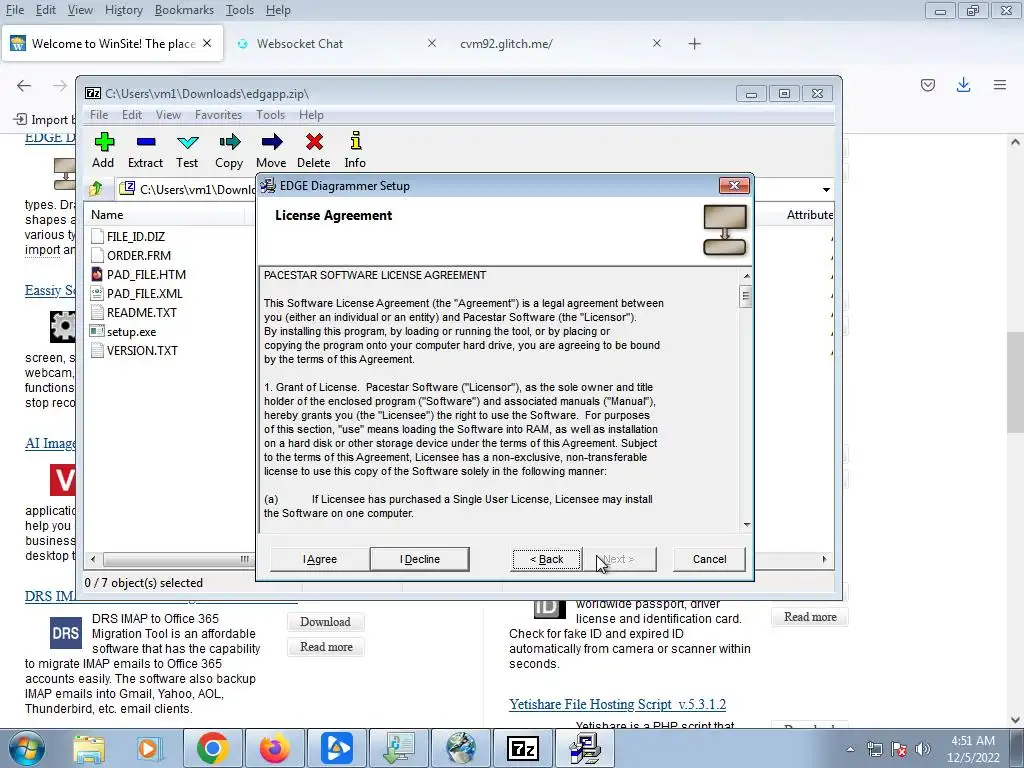Click the Test icon in 7-Zip

click(187, 150)
